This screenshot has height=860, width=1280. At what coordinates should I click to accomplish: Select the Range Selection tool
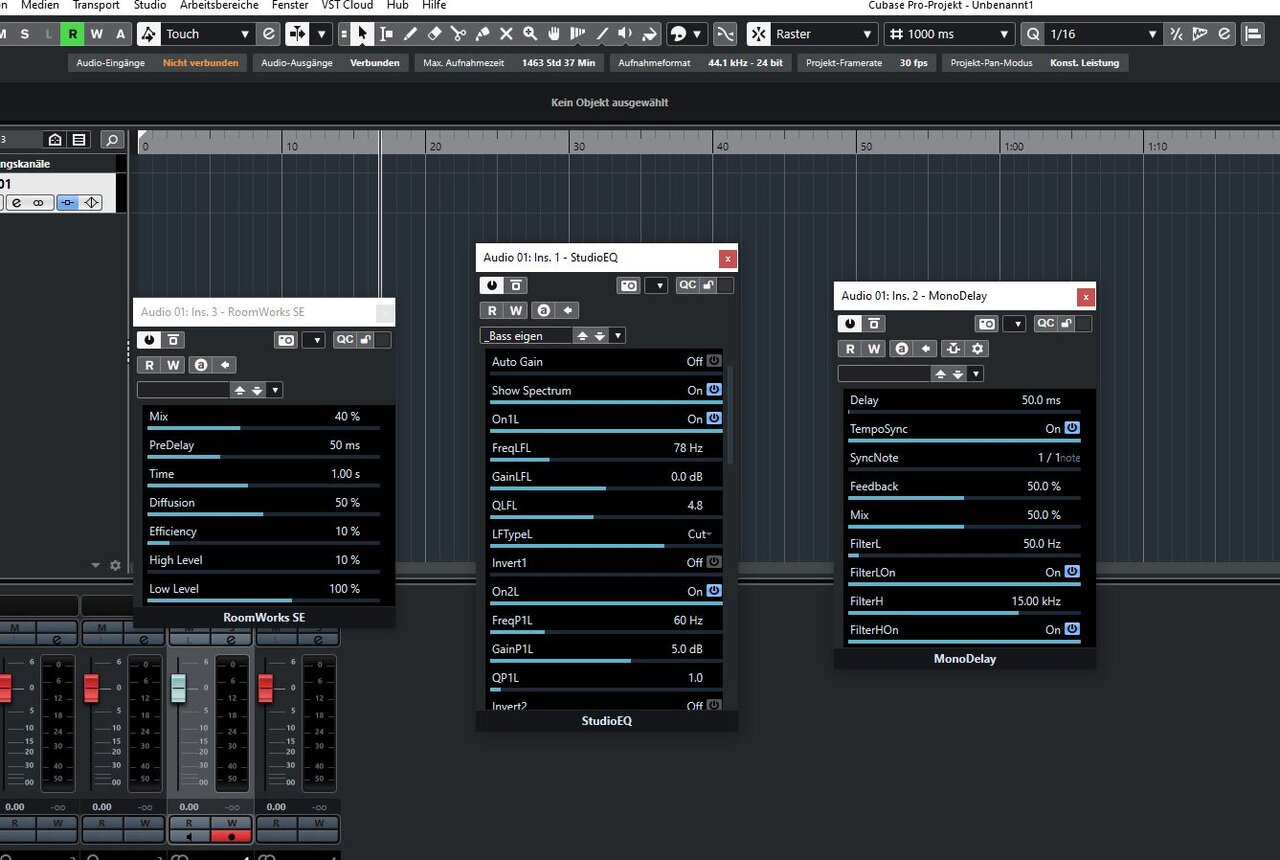pyautogui.click(x=386, y=34)
